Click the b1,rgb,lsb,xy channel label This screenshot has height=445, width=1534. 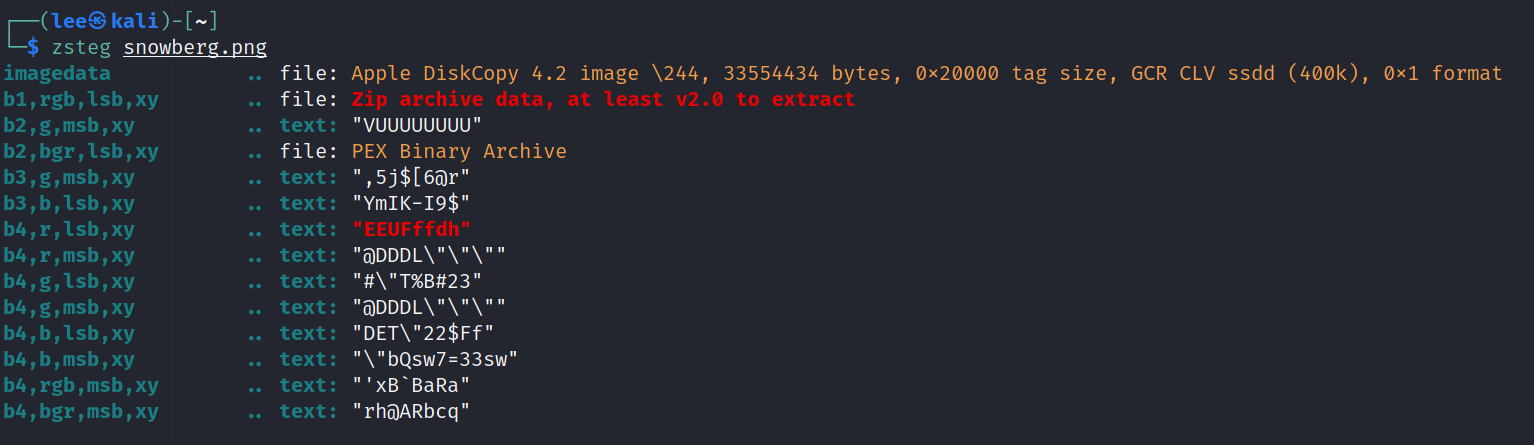coord(81,99)
